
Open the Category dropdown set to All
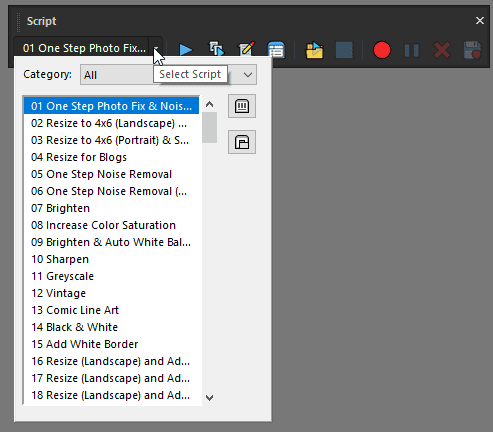click(x=168, y=74)
